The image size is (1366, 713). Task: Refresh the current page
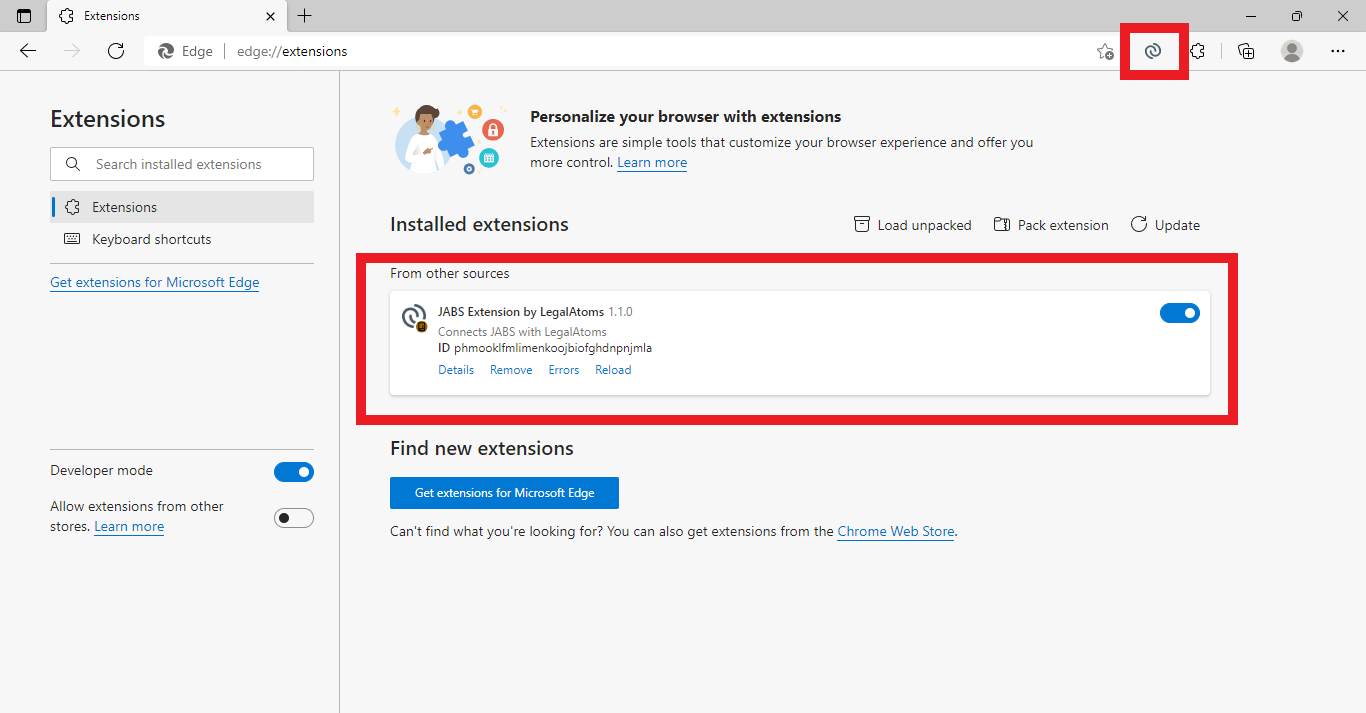115,50
